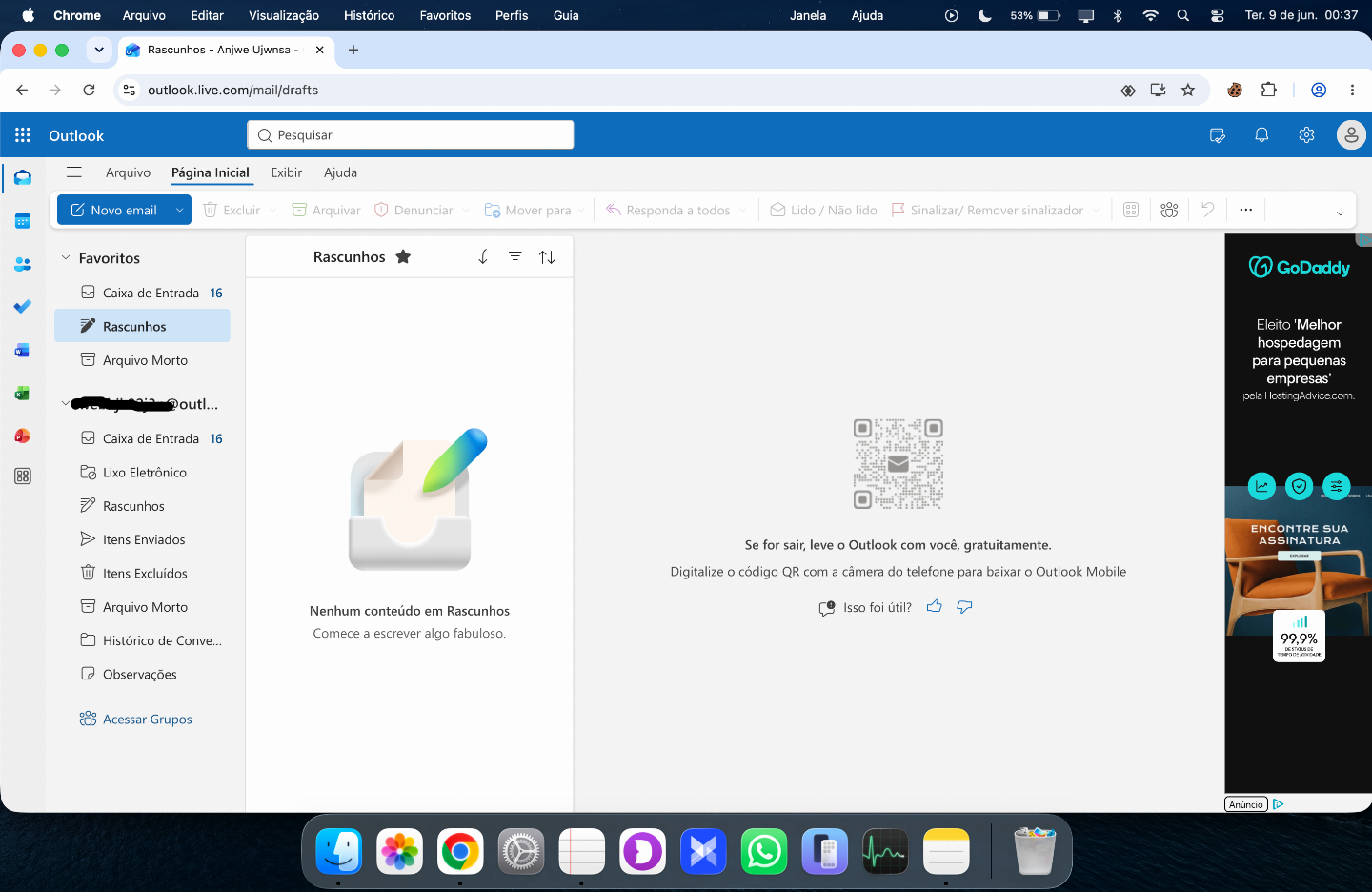Launch Excel from the left rail
1372x892 pixels.
[23, 393]
